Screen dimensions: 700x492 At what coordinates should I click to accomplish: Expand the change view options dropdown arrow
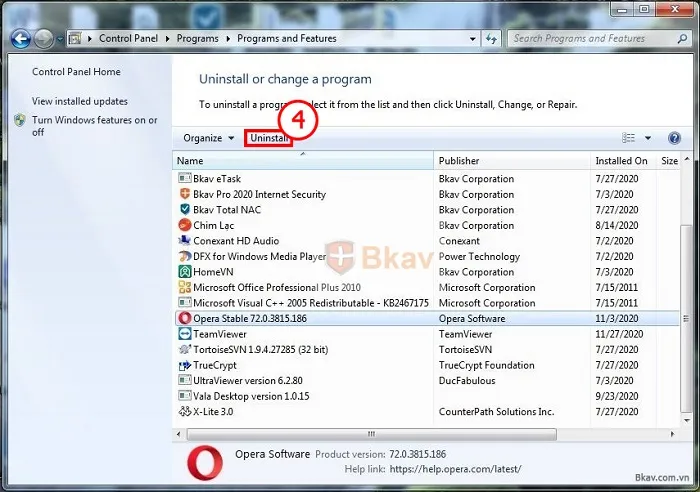click(x=648, y=138)
